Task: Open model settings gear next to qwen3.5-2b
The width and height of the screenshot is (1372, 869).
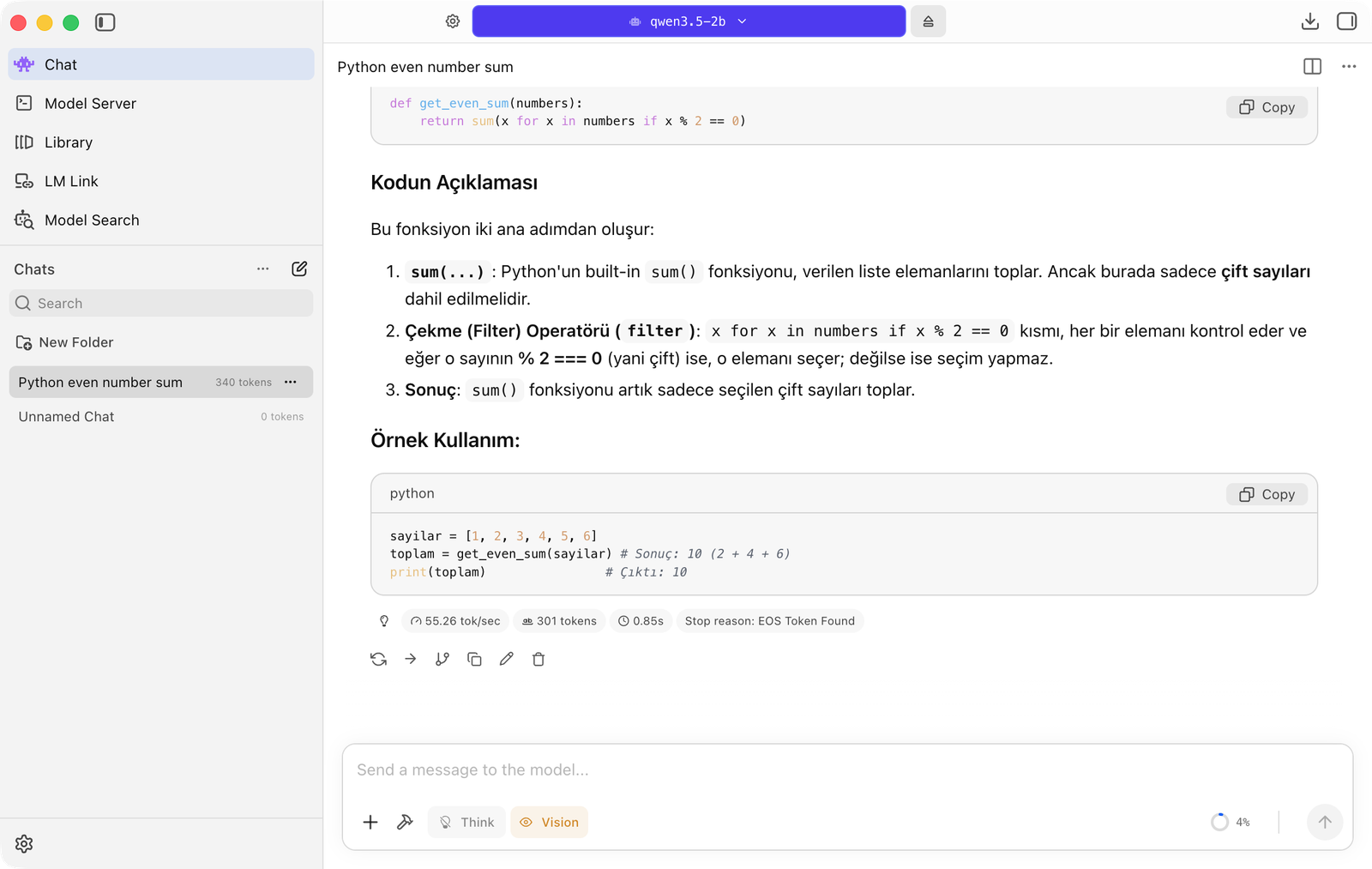Action: pyautogui.click(x=453, y=21)
